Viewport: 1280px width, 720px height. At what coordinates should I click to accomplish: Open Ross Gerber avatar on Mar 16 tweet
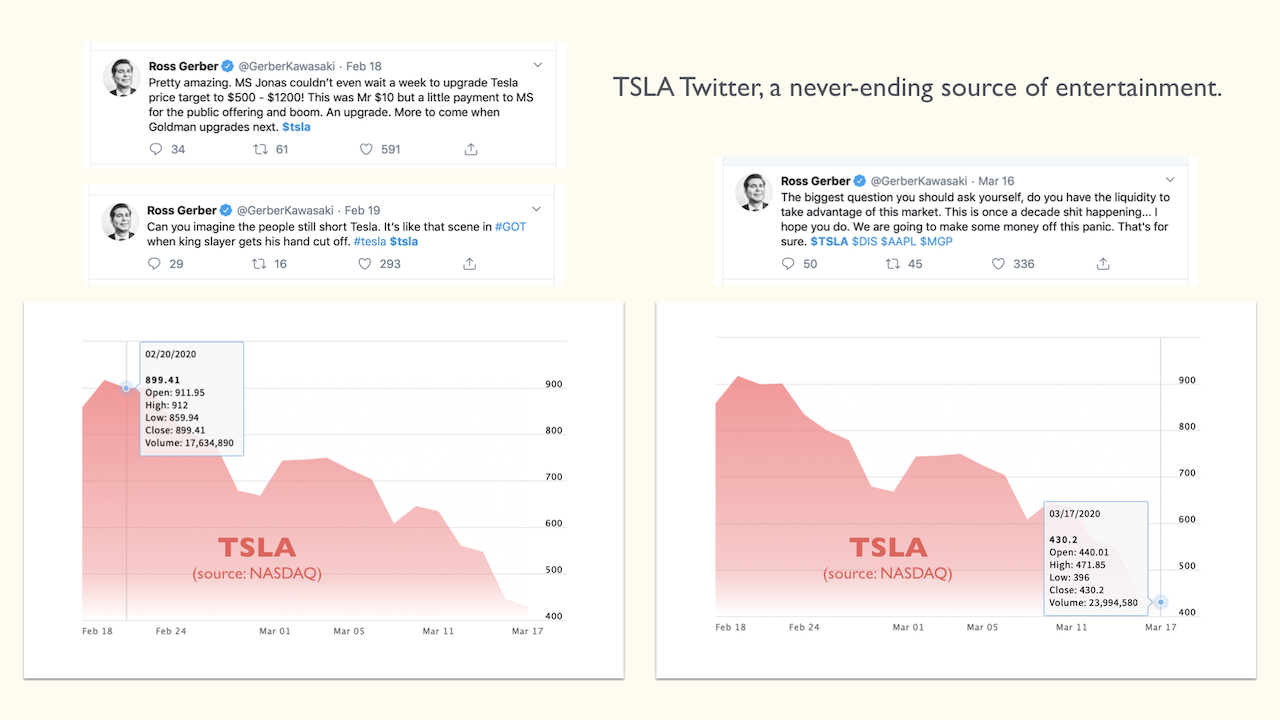tap(753, 192)
